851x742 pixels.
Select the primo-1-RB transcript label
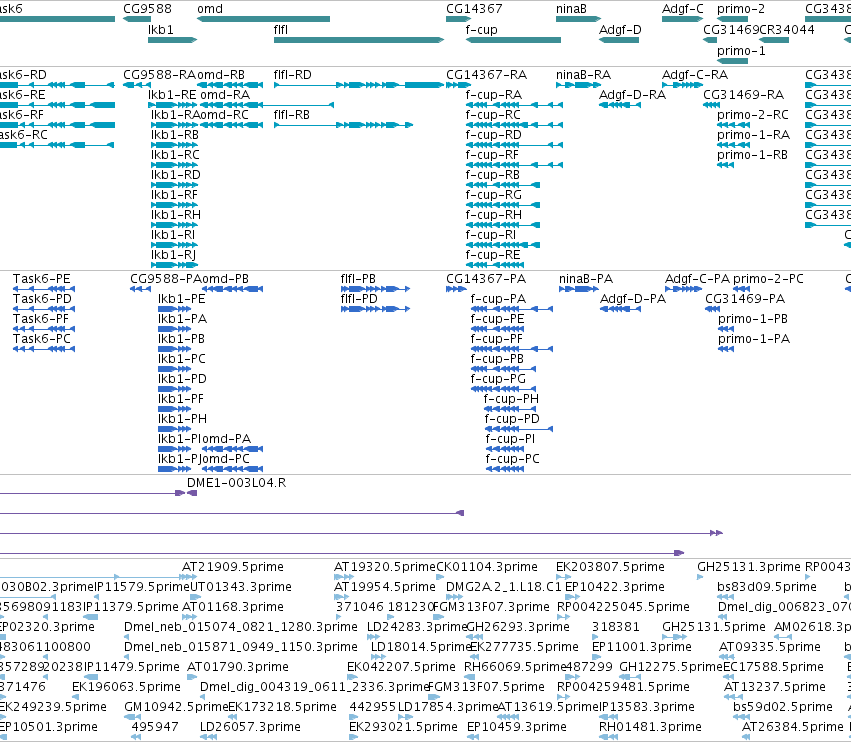pyautogui.click(x=752, y=155)
